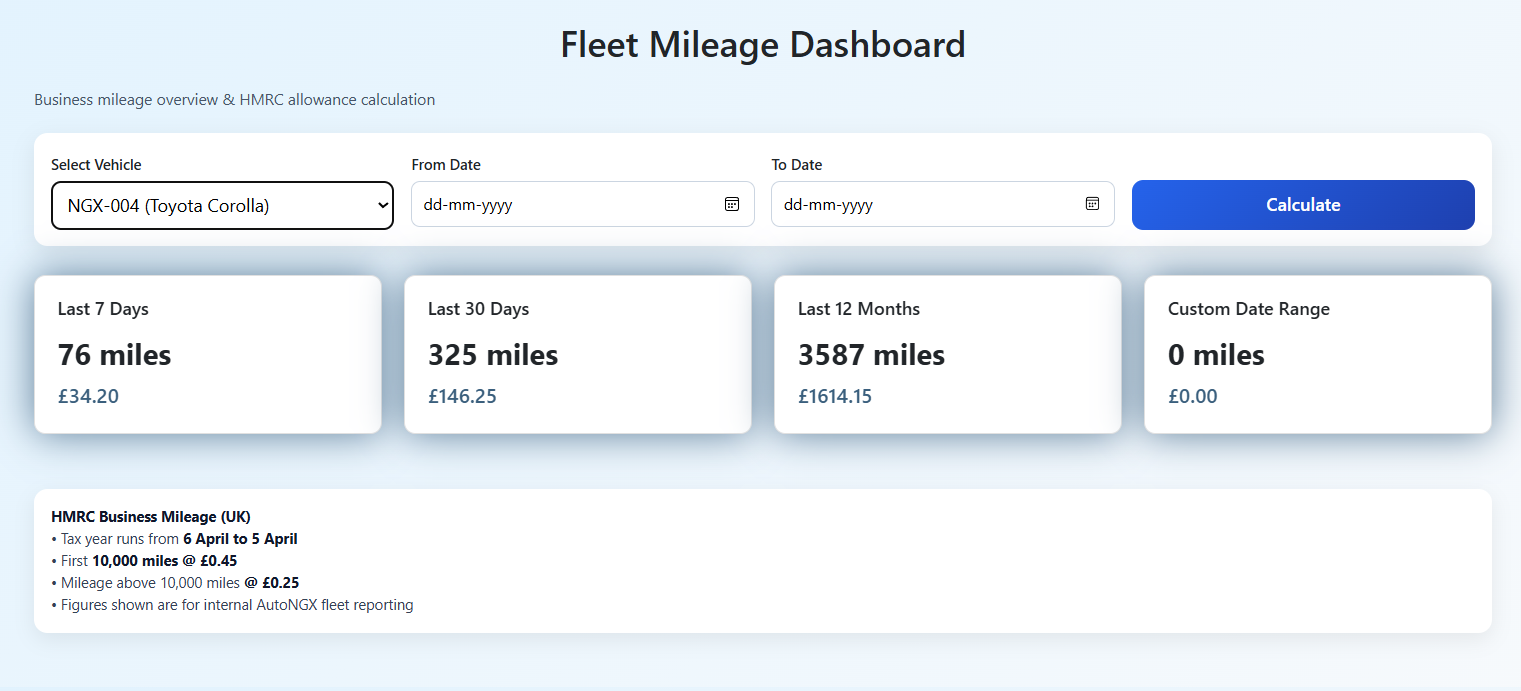The height and width of the screenshot is (691, 1521).
Task: Expand the Select Vehicle dropdown
Action: coord(222,206)
